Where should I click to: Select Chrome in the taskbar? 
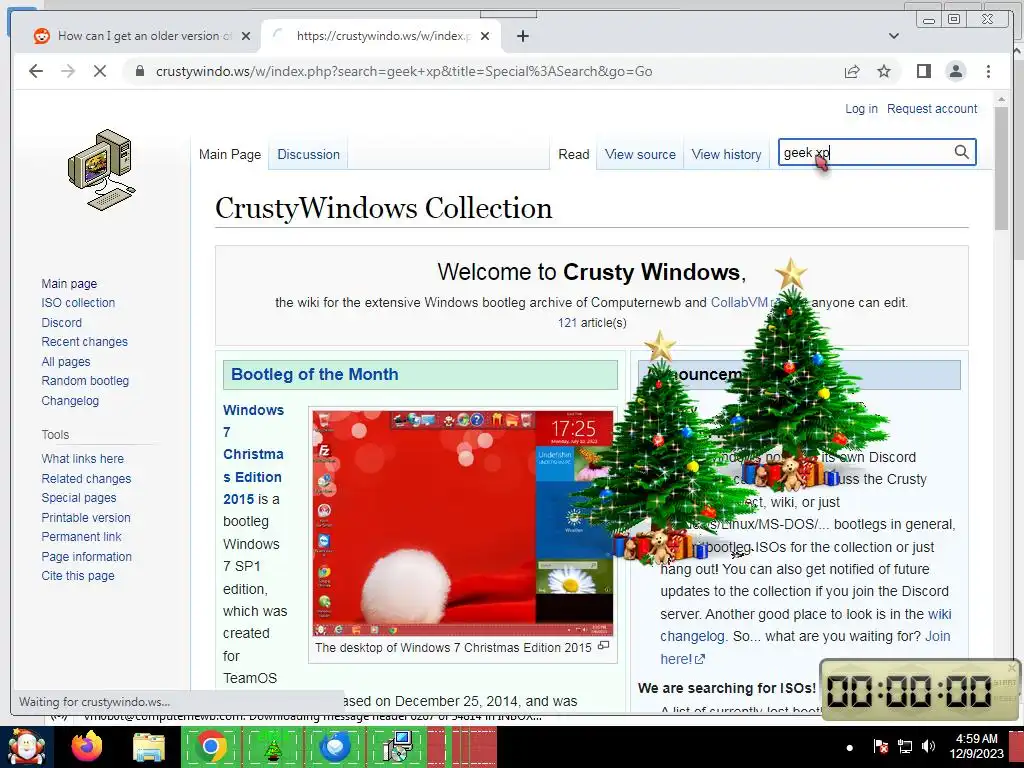(210, 747)
